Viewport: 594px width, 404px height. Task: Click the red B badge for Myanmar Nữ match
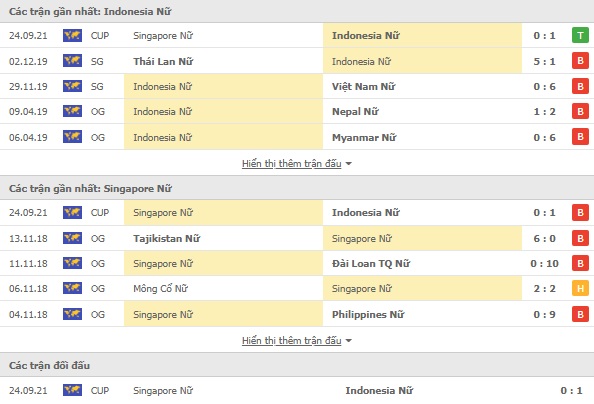(x=580, y=137)
